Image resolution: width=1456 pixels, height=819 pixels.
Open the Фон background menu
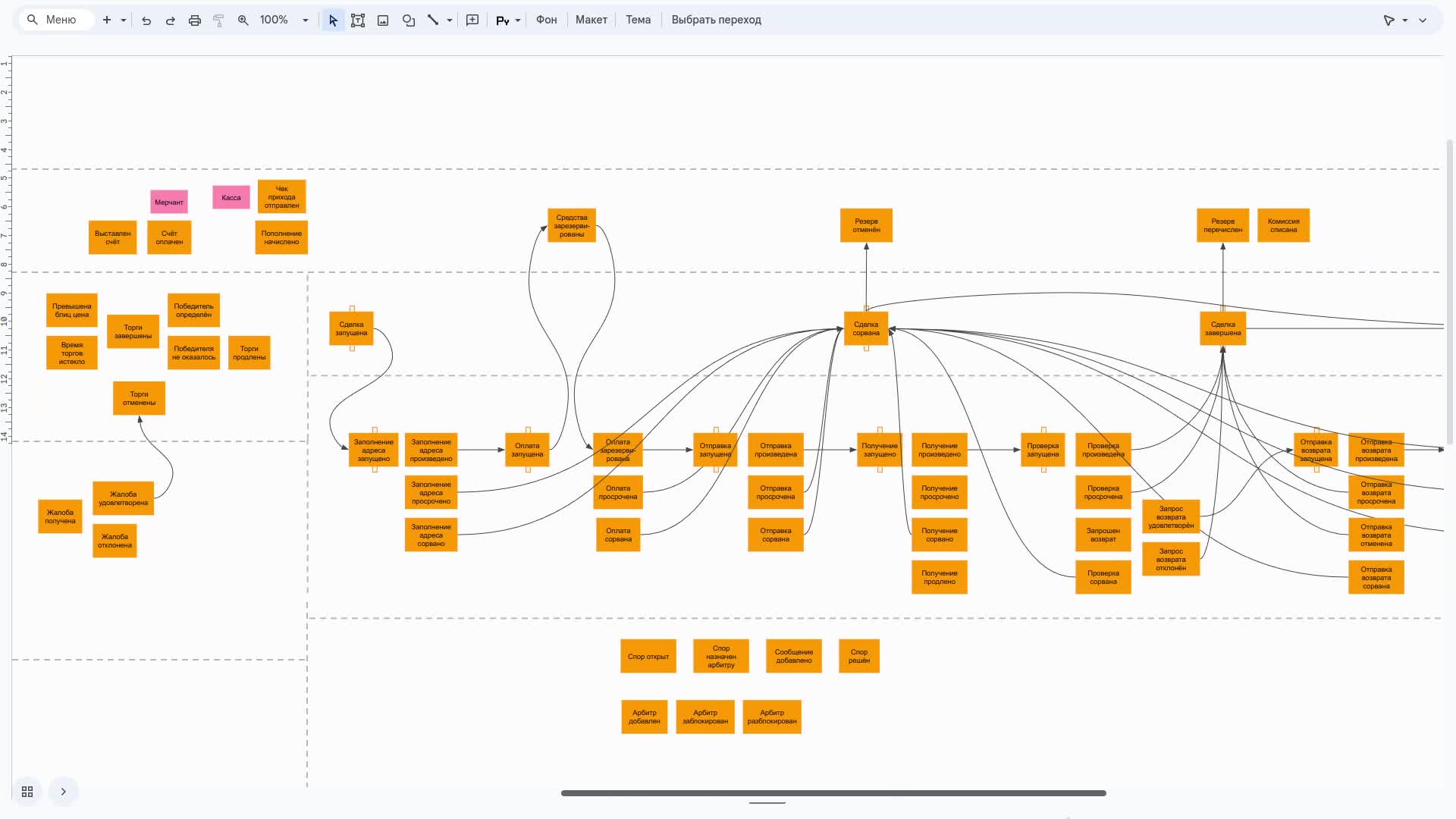[x=546, y=20]
